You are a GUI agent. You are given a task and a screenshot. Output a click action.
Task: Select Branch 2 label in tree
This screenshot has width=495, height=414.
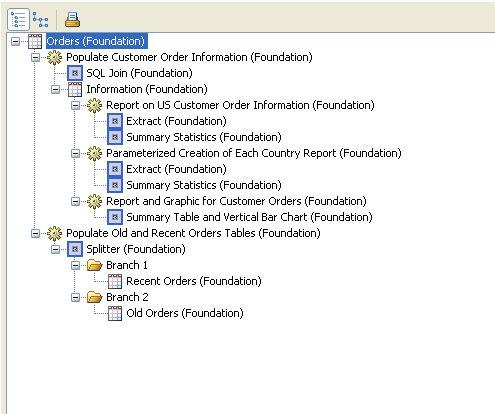pos(127,297)
